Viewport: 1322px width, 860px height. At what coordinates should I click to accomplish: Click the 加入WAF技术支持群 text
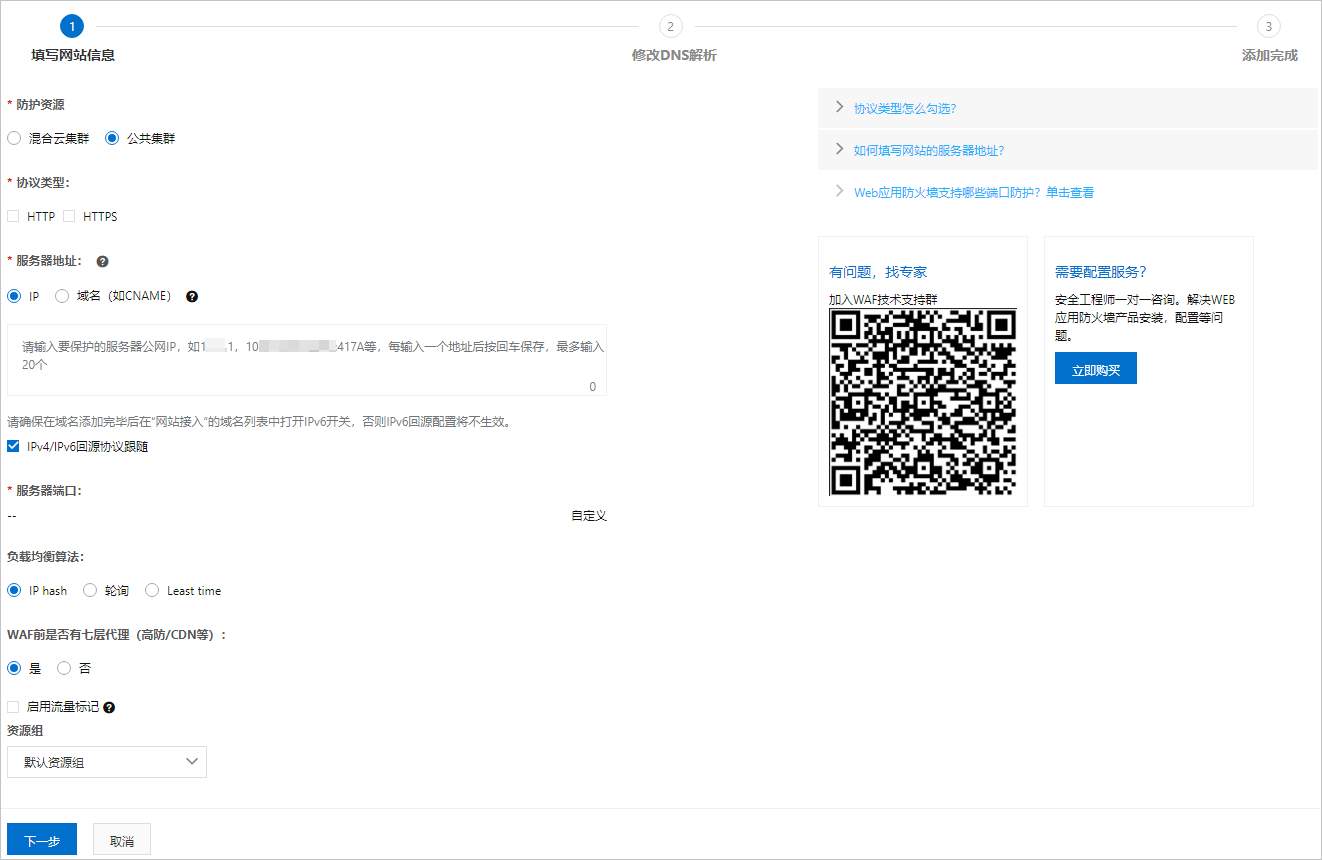[x=883, y=299]
